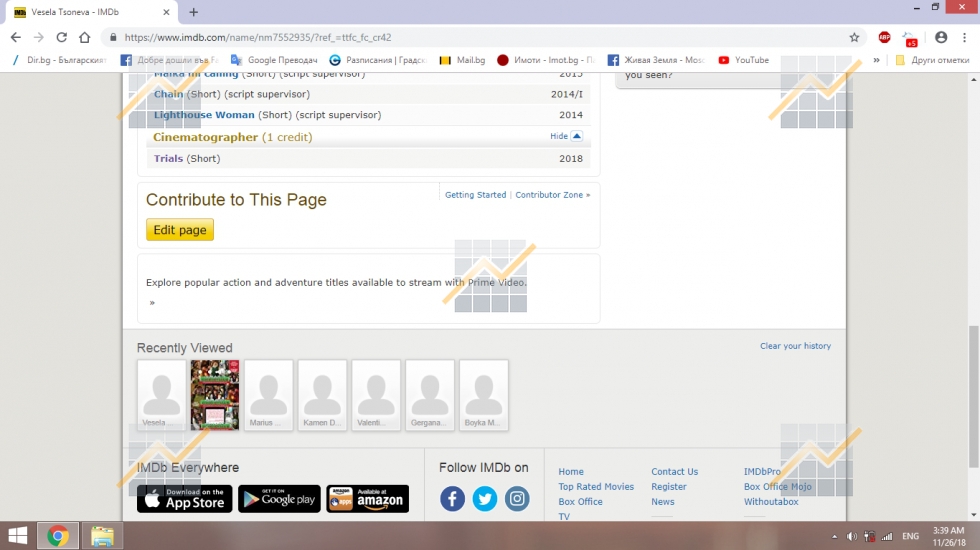Open a new browser tab
Screen dimensions: 980x550
[194, 12]
